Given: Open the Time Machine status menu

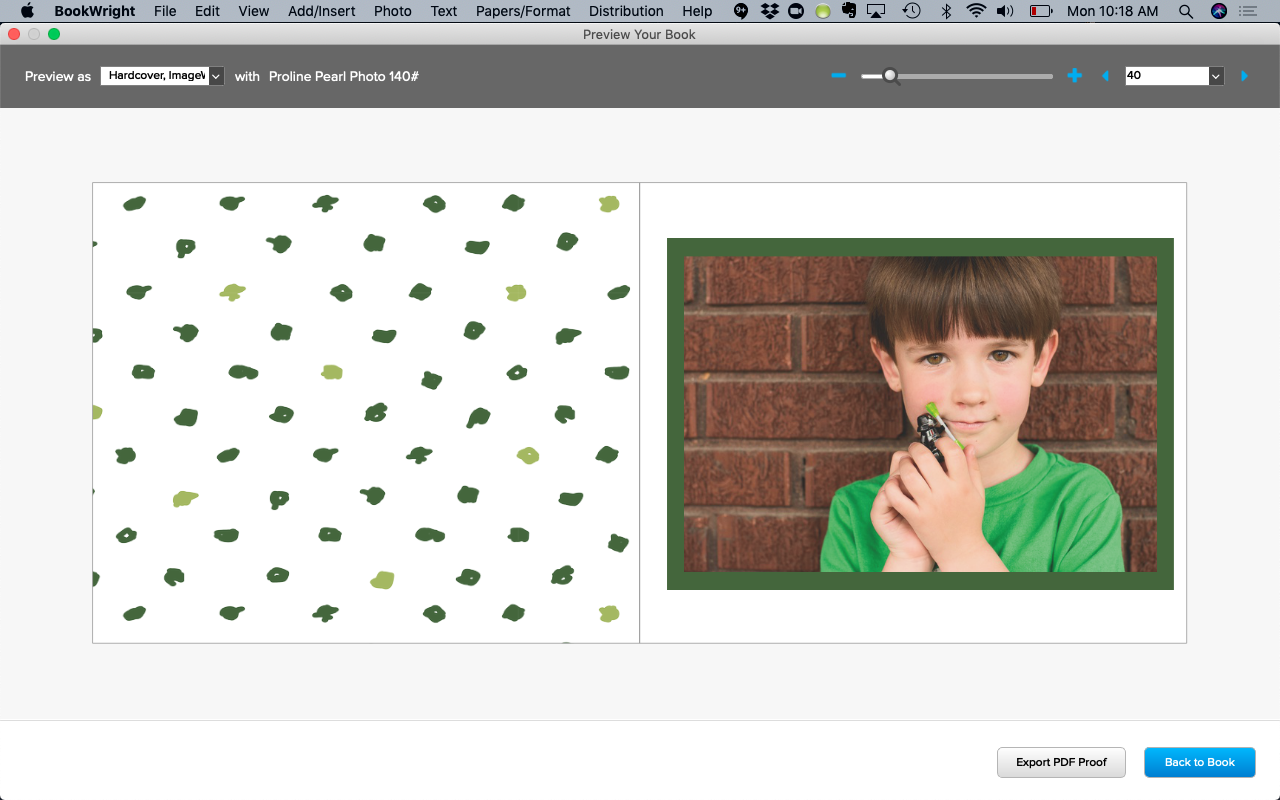Looking at the screenshot, I should (911, 11).
